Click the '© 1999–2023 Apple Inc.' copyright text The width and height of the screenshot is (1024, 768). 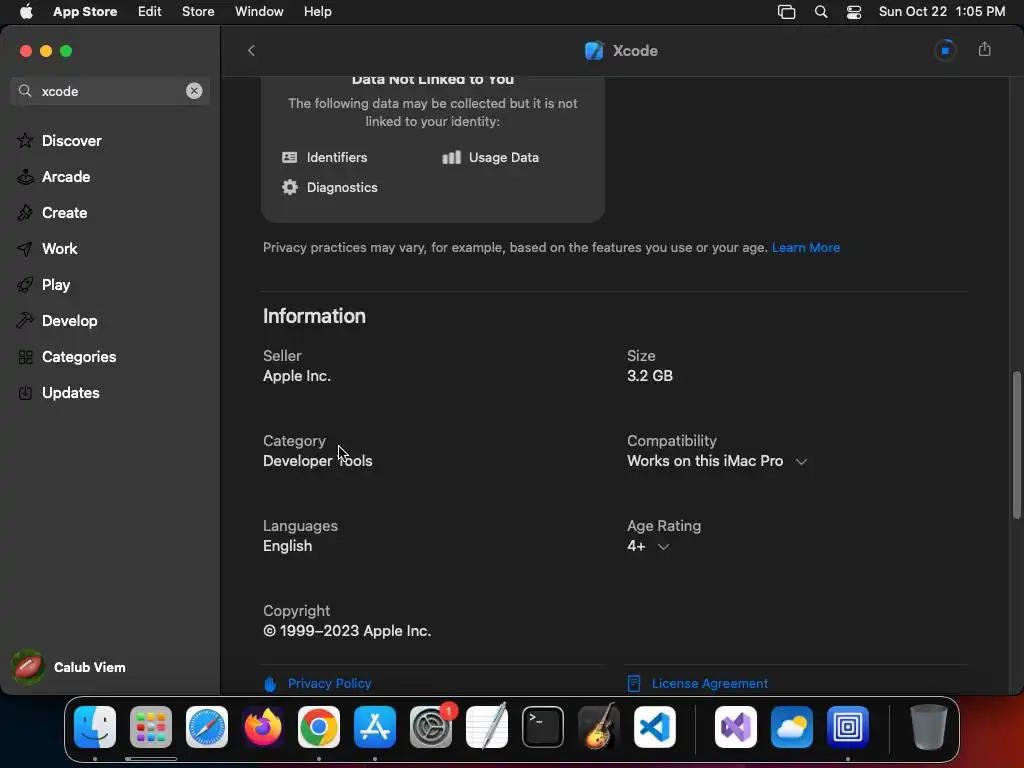tap(347, 631)
